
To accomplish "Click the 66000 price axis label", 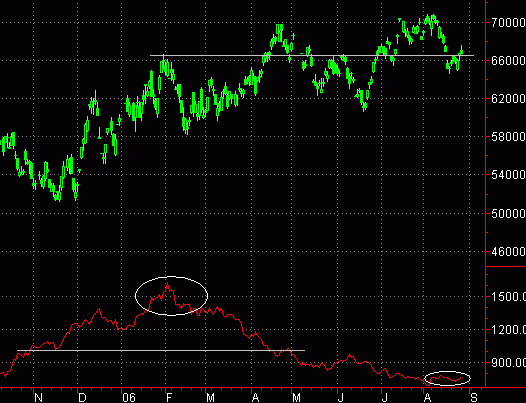I will [508, 61].
